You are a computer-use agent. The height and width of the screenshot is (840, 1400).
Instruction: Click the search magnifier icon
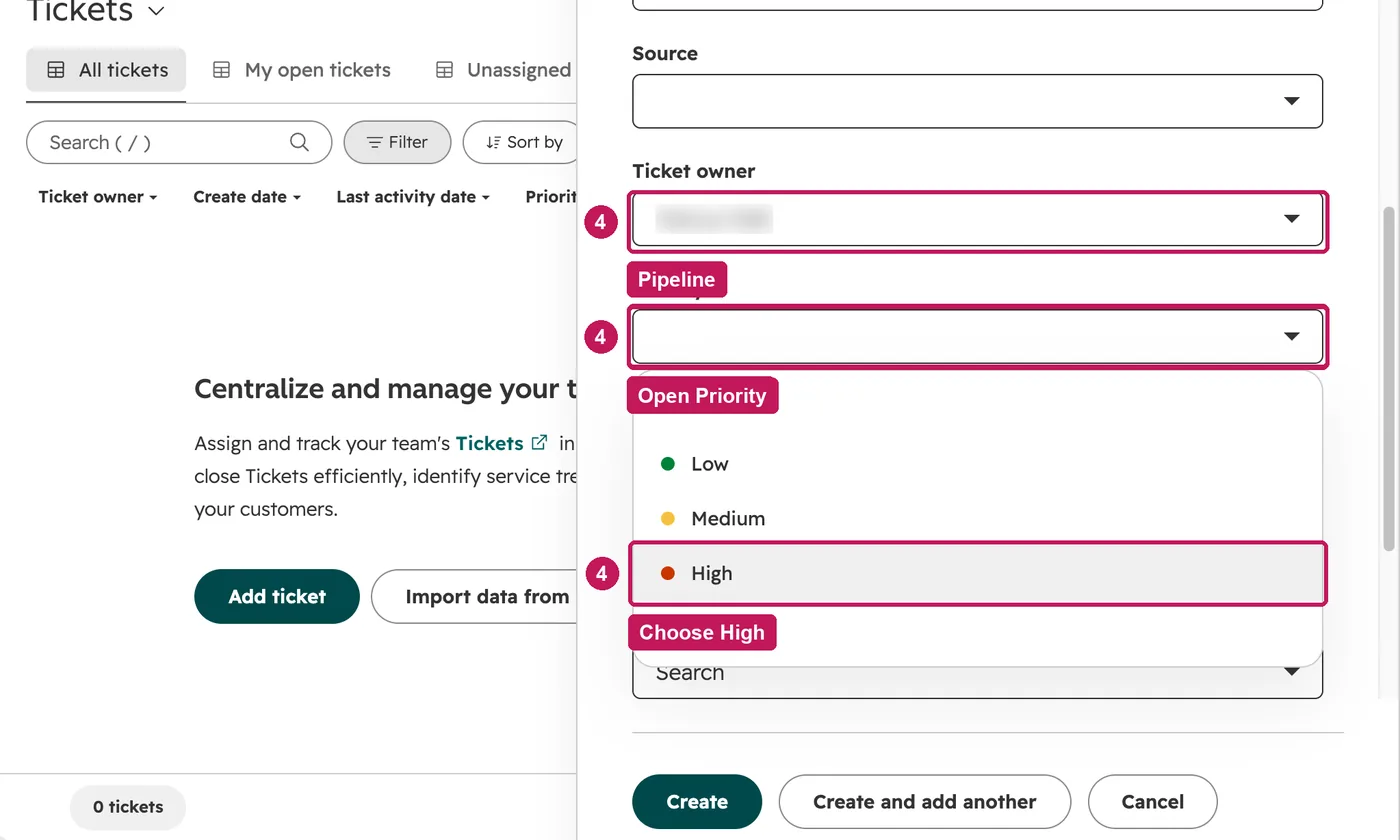(299, 142)
